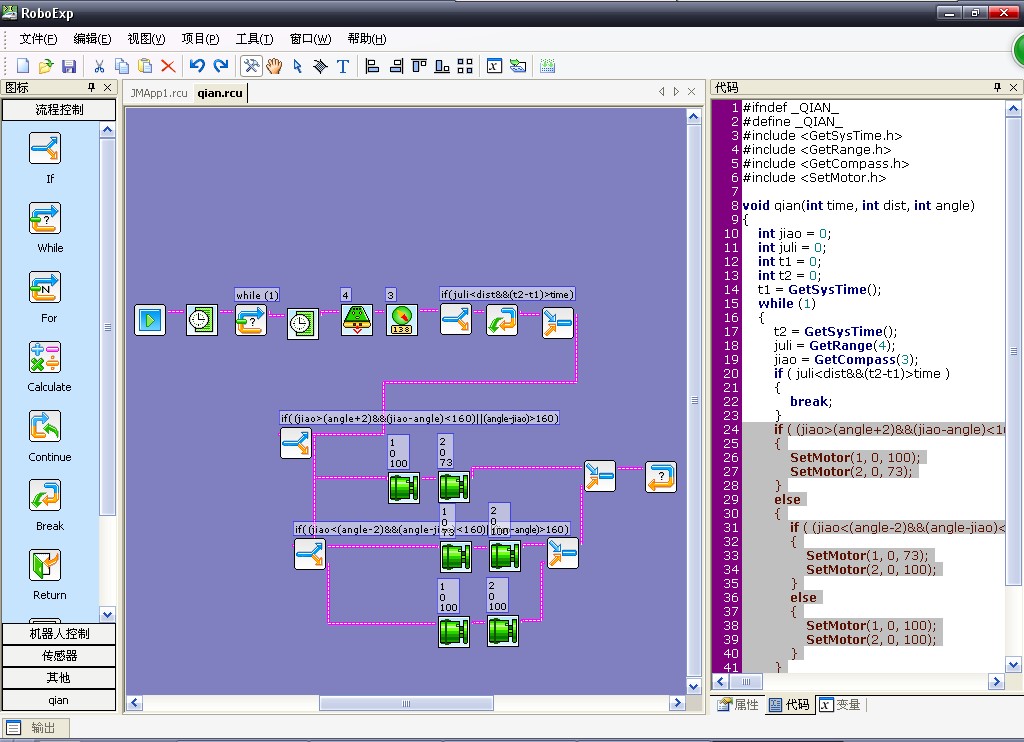This screenshot has height=742, width=1024.
Task: Switch to the 变量 tab
Action: [840, 705]
